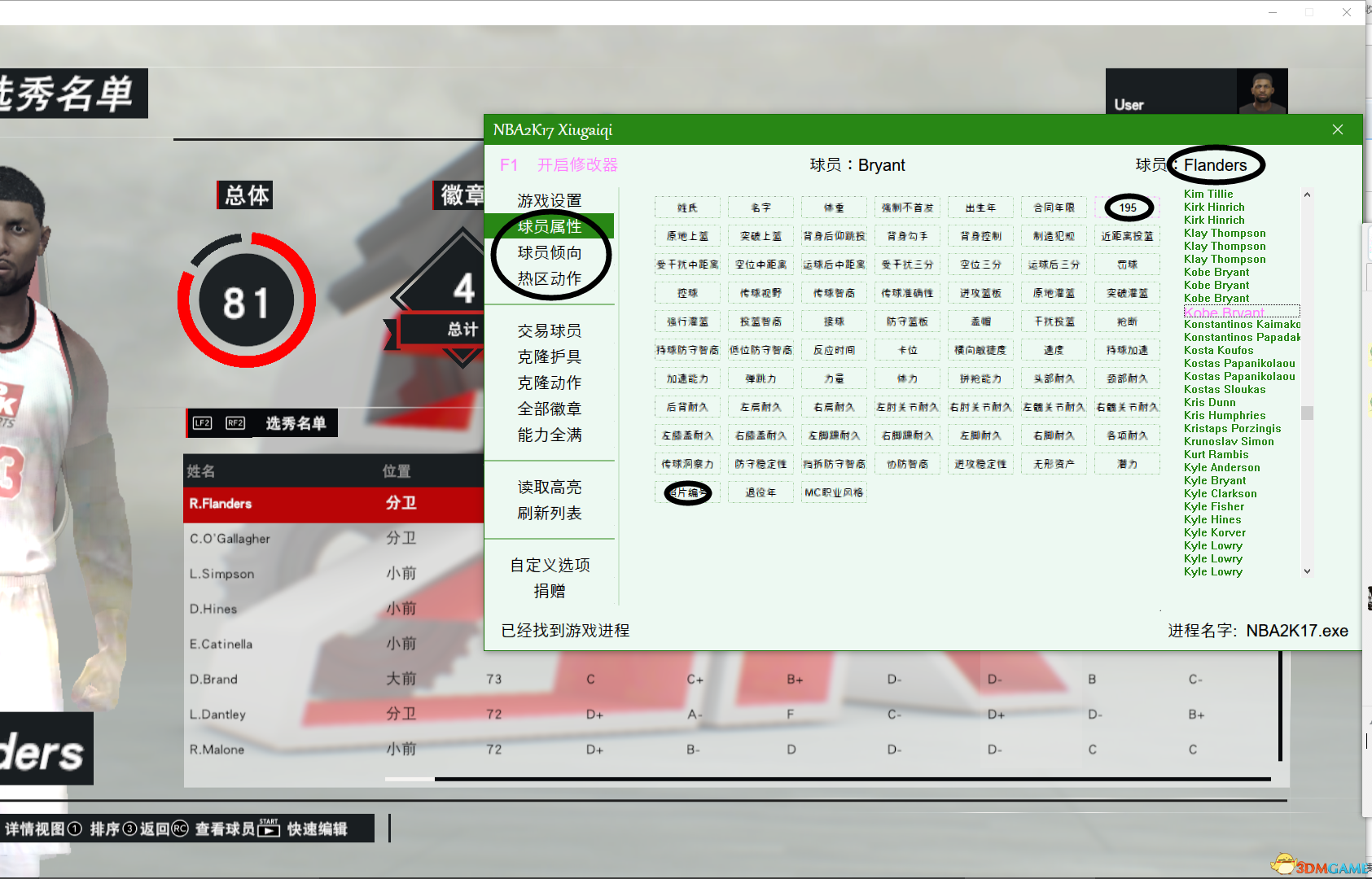Open 游戏设置 in the sidebar menu
Image resolution: width=1372 pixels, height=879 pixels.
click(550, 200)
